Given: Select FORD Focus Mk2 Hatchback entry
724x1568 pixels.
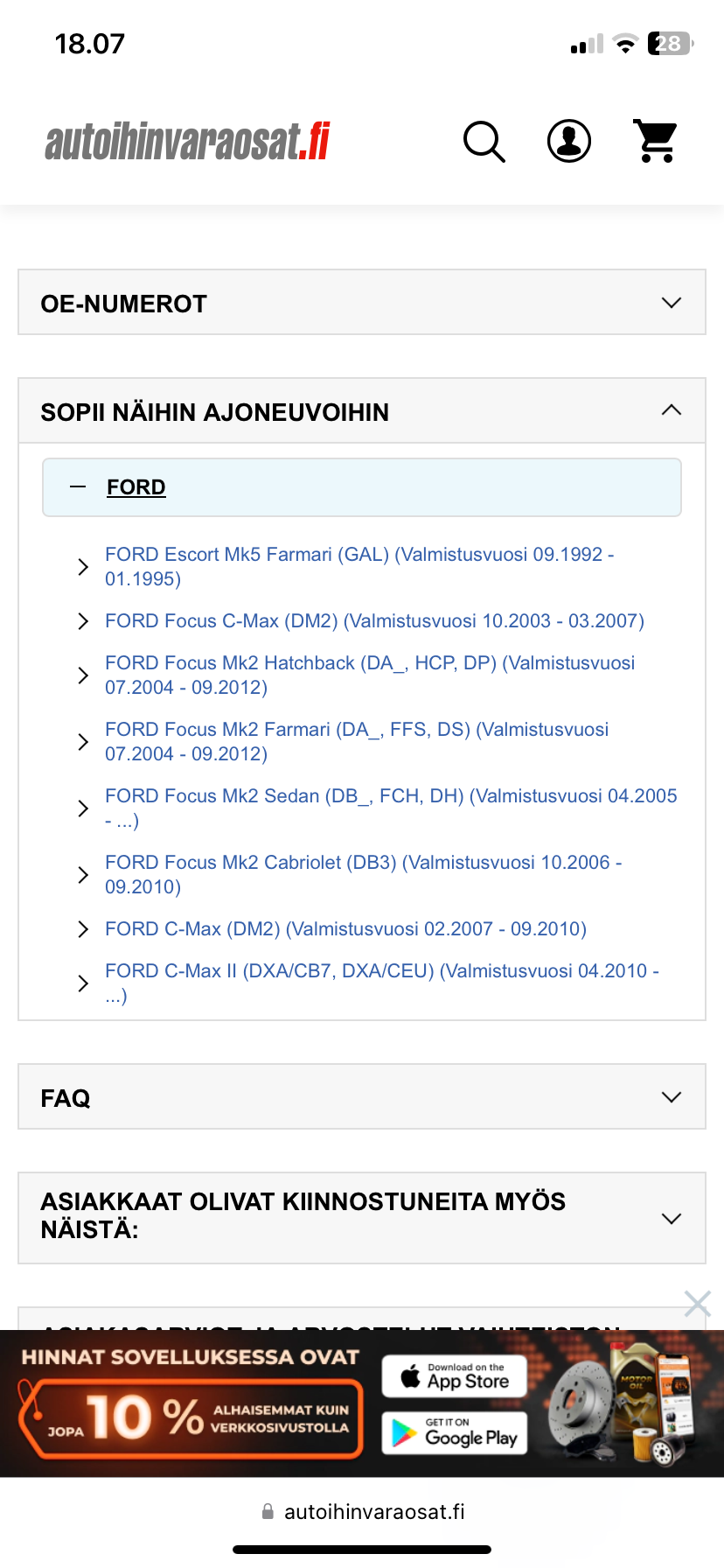Looking at the screenshot, I should coord(369,675).
